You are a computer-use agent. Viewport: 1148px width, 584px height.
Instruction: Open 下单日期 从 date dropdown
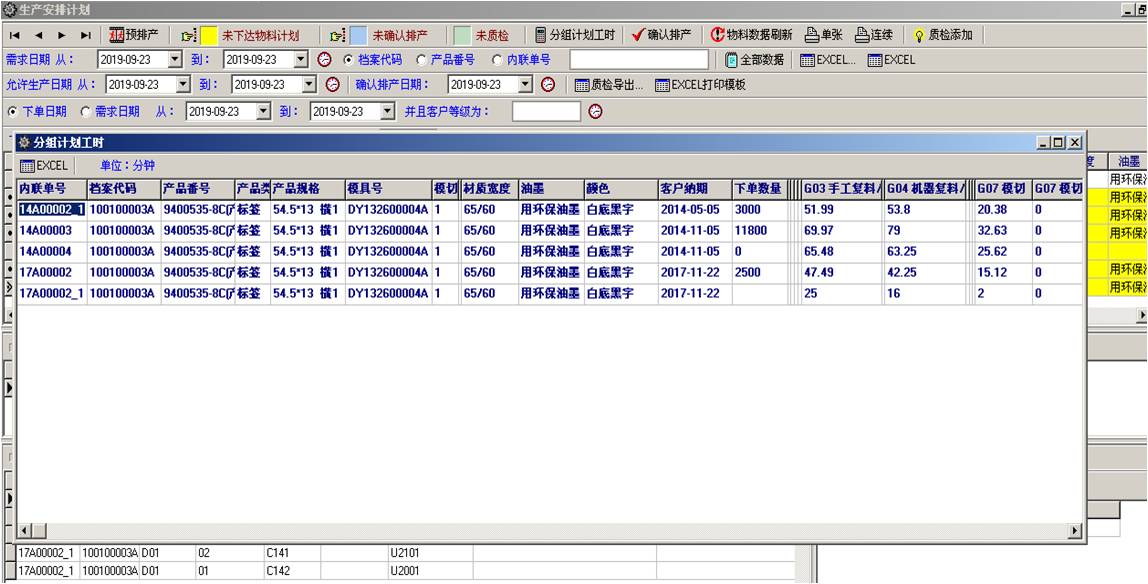click(x=264, y=112)
